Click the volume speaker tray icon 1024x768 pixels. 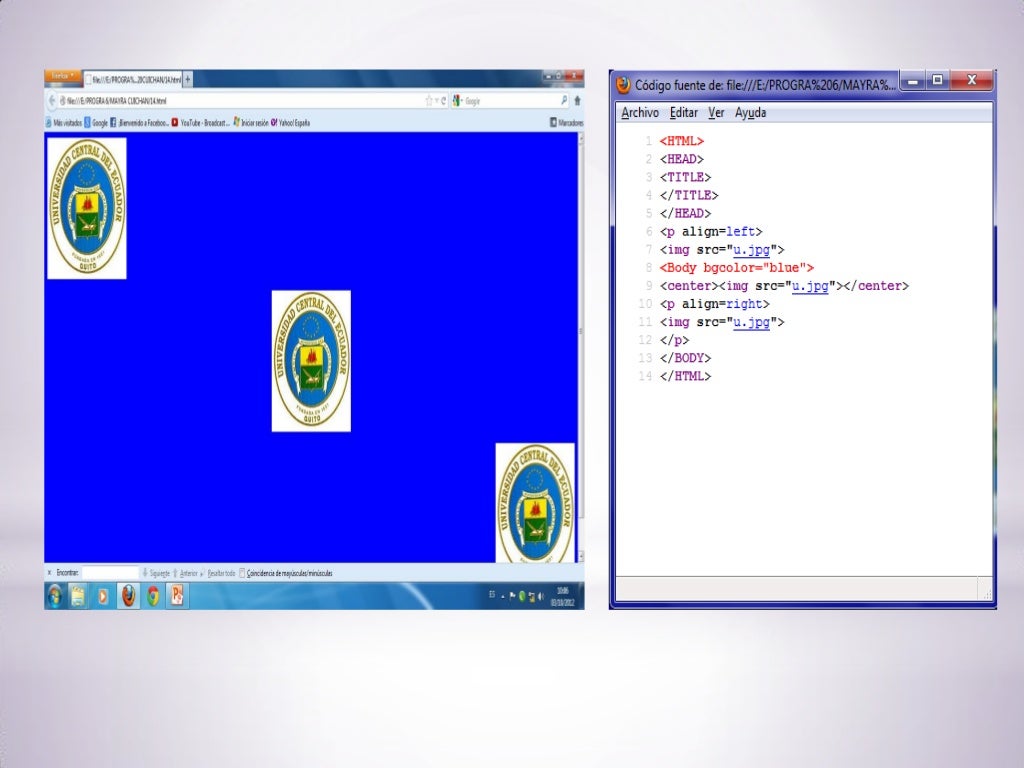click(541, 596)
